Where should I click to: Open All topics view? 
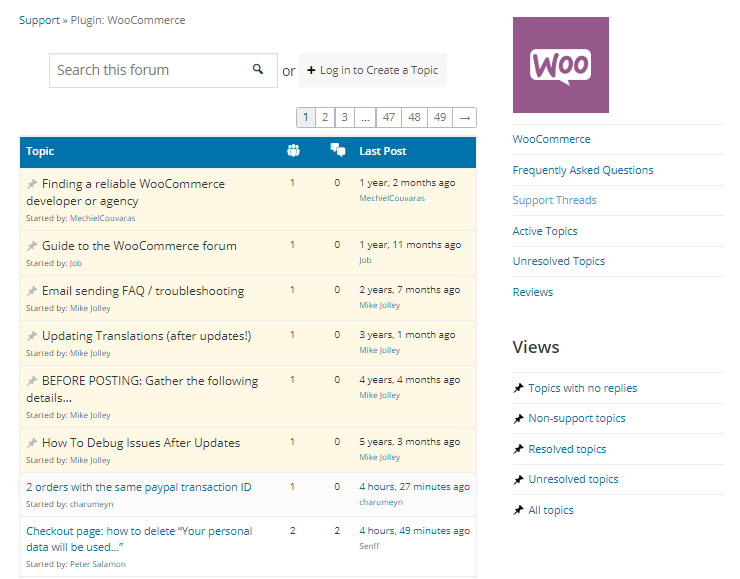pos(551,510)
